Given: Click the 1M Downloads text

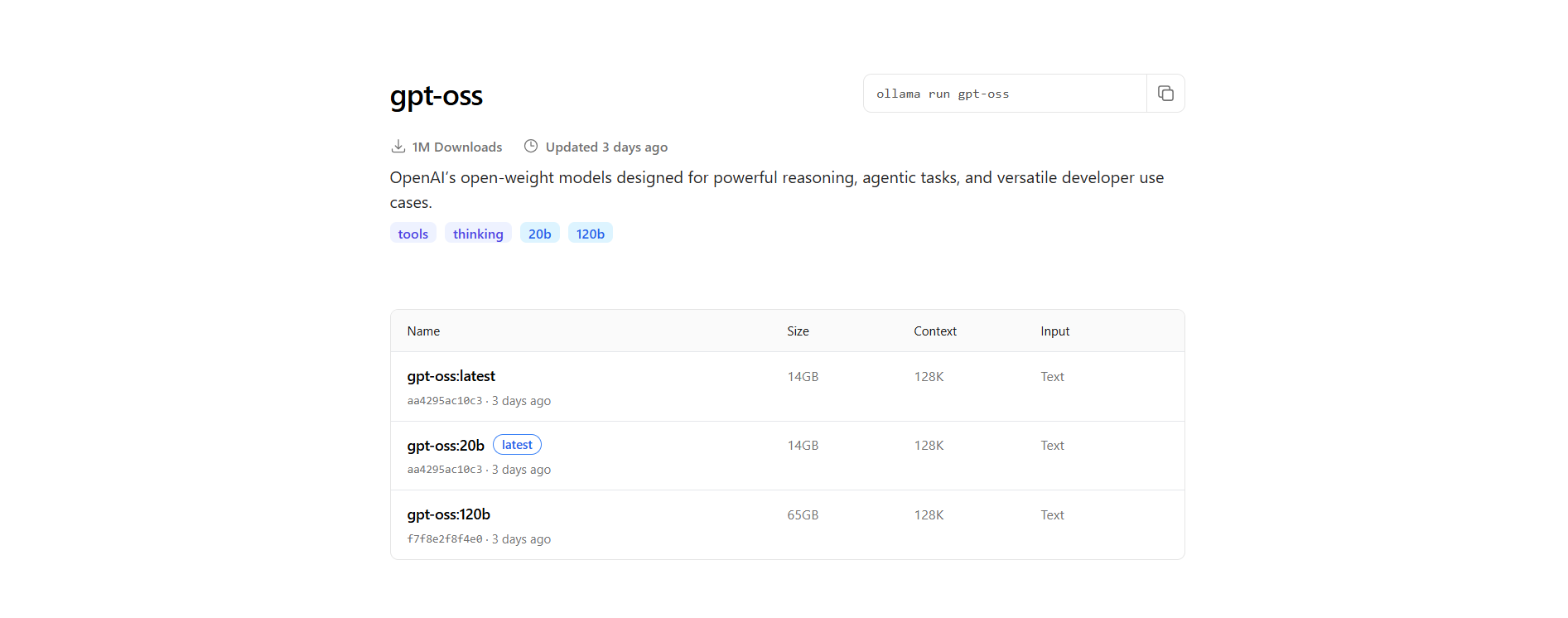Looking at the screenshot, I should (457, 147).
